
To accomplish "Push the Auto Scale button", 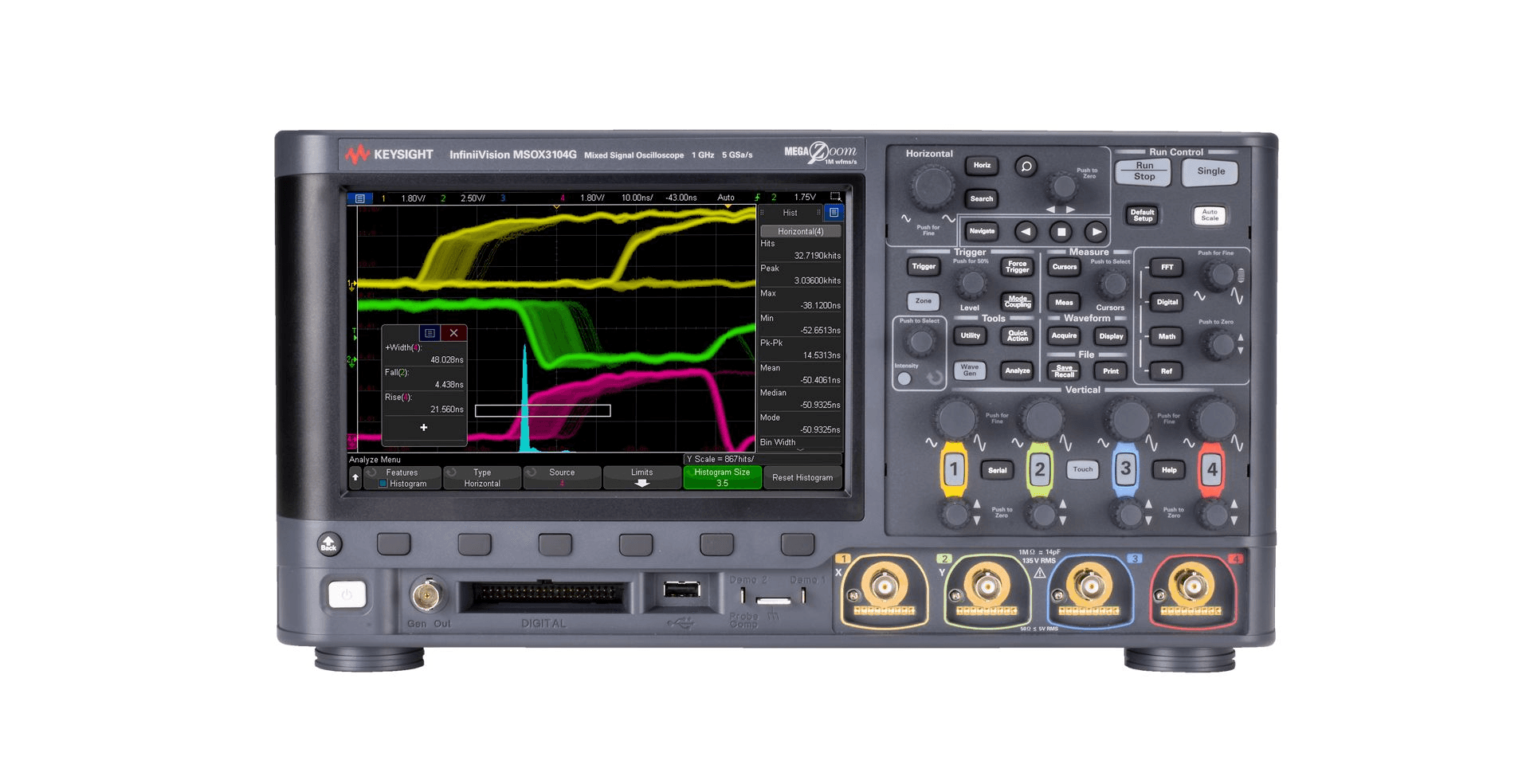I will 1210,215.
